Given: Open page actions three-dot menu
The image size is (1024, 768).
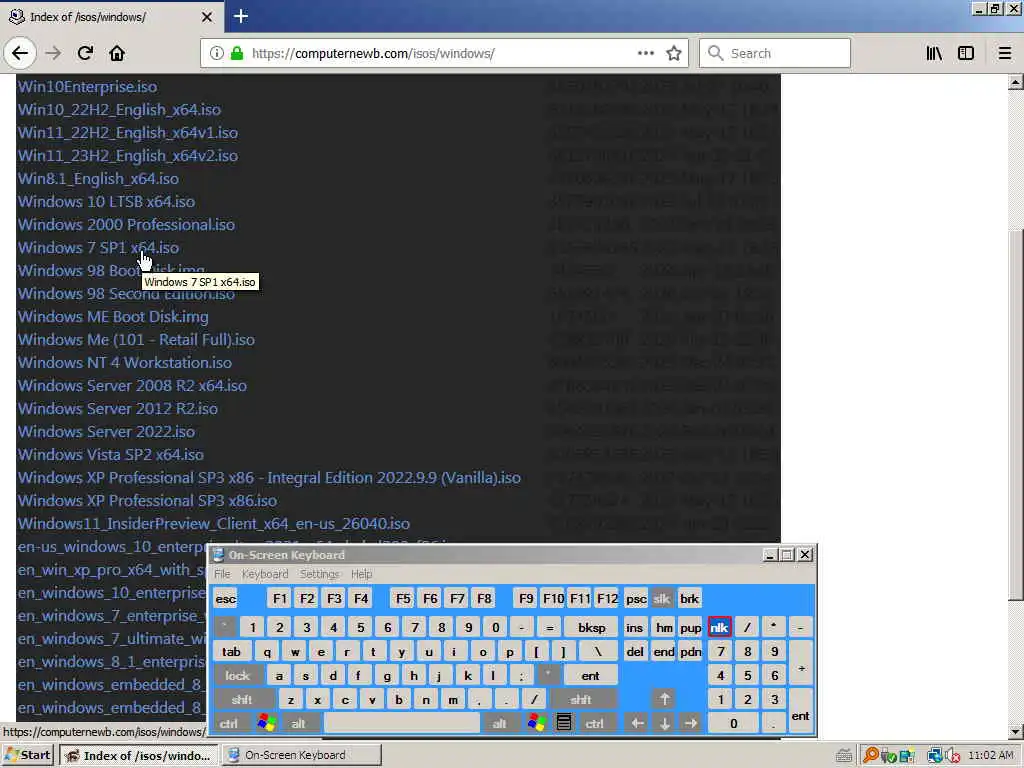Looking at the screenshot, I should (x=645, y=54).
